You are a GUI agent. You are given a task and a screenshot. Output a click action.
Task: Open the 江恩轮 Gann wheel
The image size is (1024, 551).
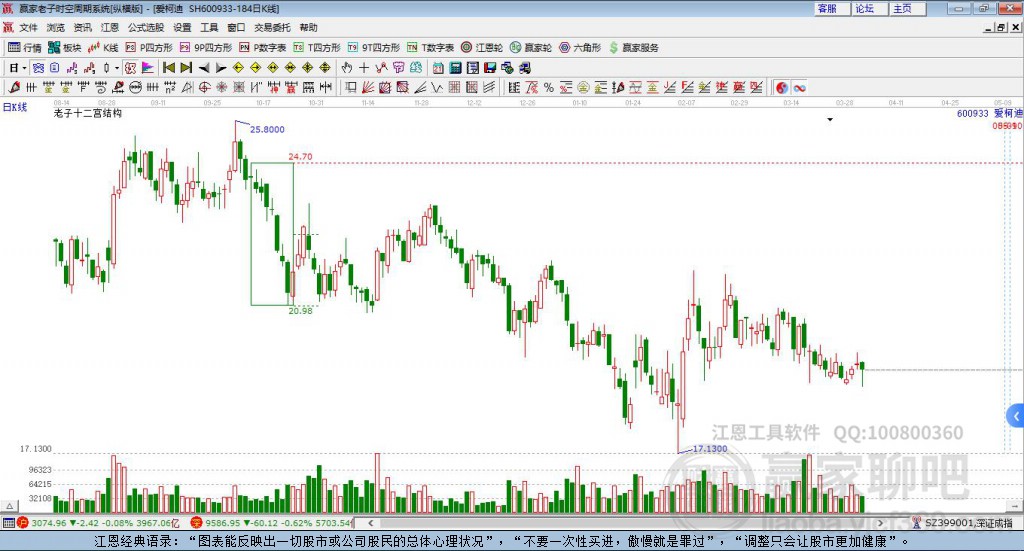[482, 48]
